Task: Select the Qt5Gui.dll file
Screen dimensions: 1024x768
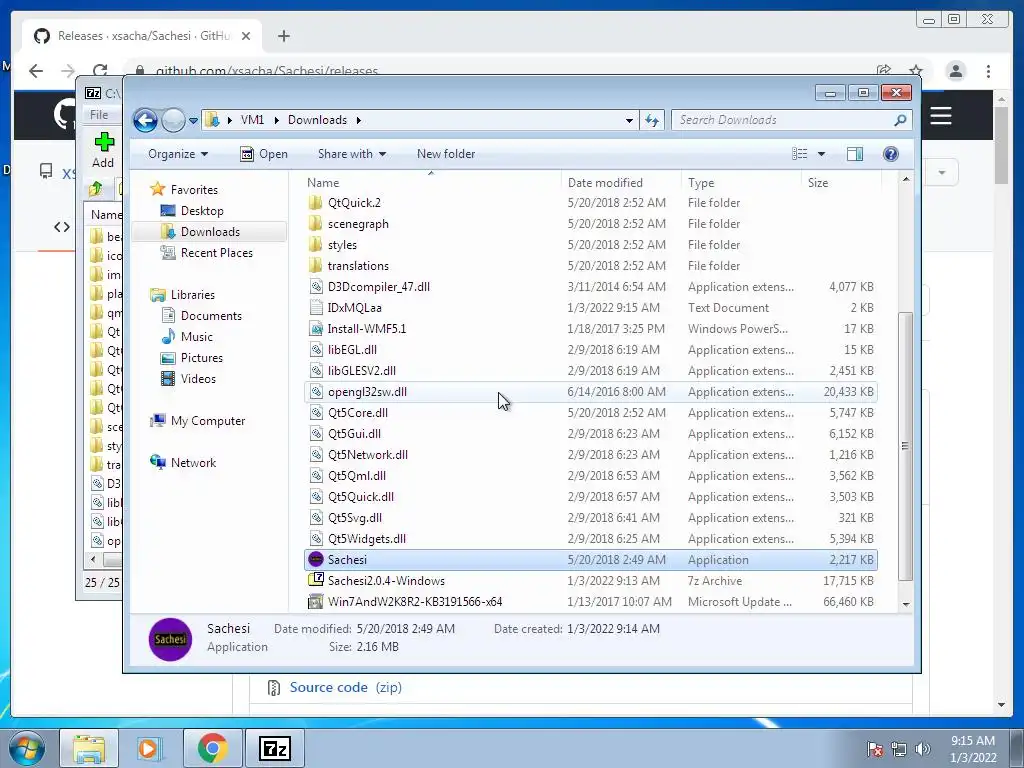Action: click(x=590, y=434)
